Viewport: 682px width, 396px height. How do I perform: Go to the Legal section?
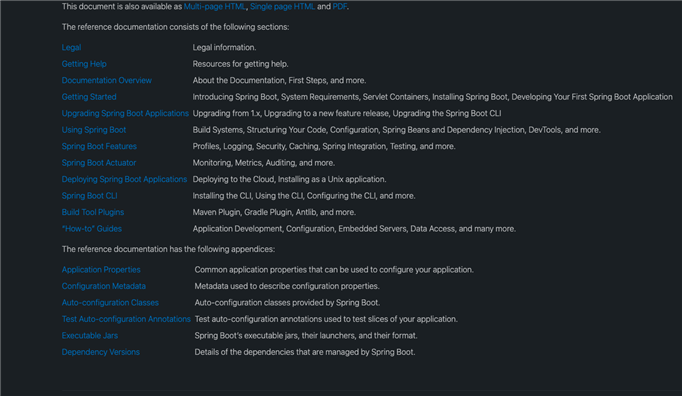(71, 47)
